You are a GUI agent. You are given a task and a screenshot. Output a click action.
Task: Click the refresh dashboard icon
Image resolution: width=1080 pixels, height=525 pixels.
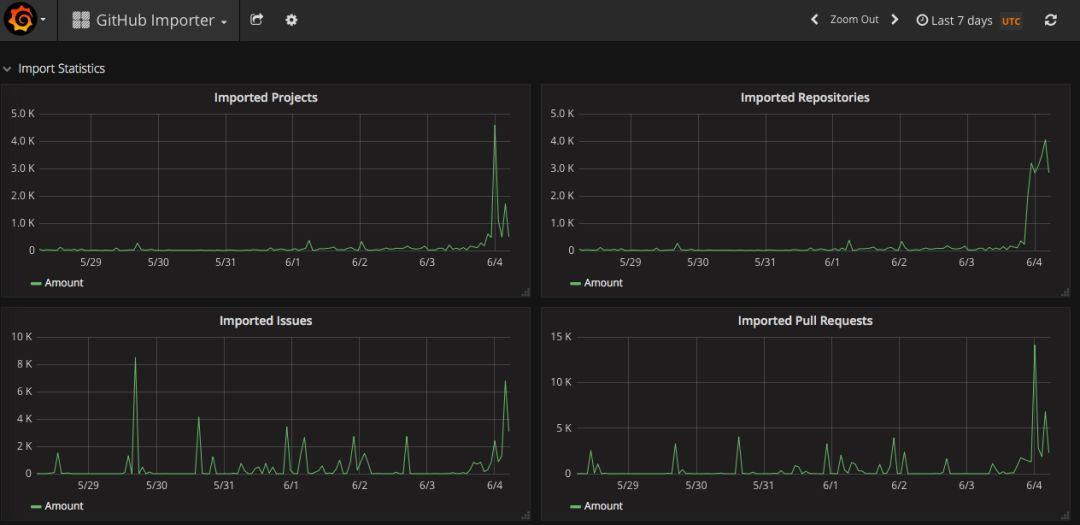click(1050, 20)
